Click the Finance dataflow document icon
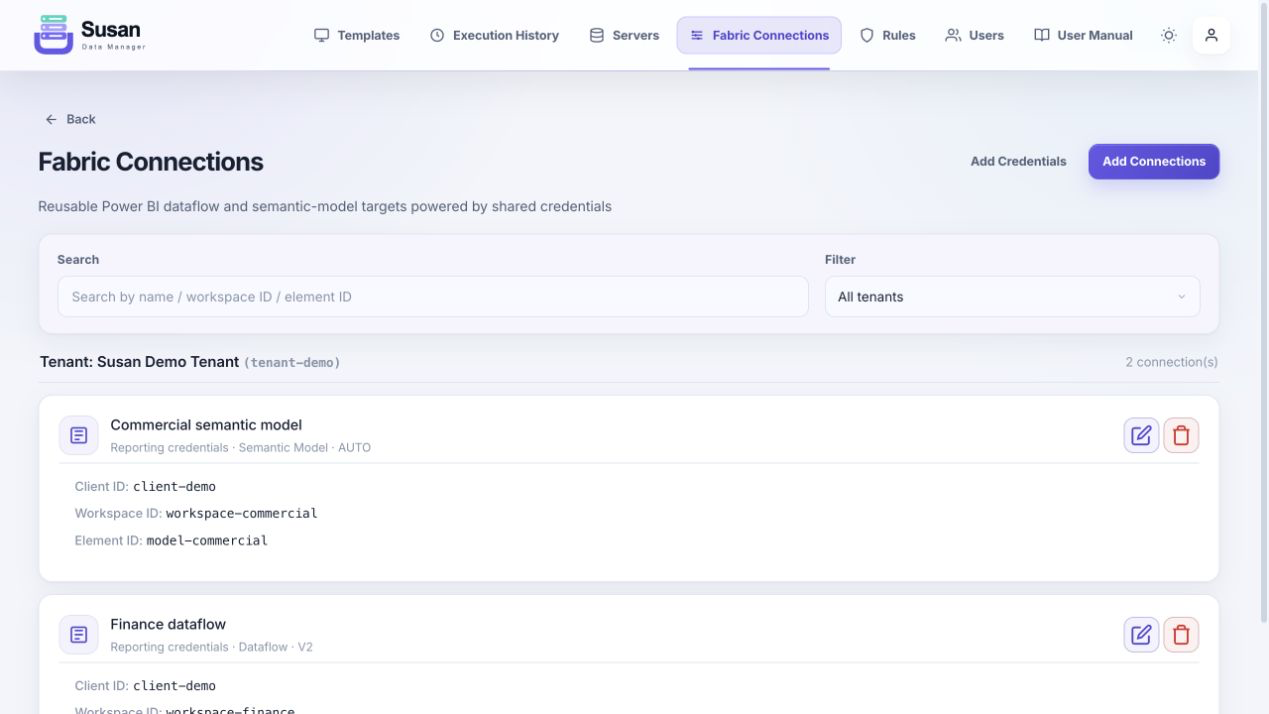This screenshot has width=1269, height=714. pos(79,634)
